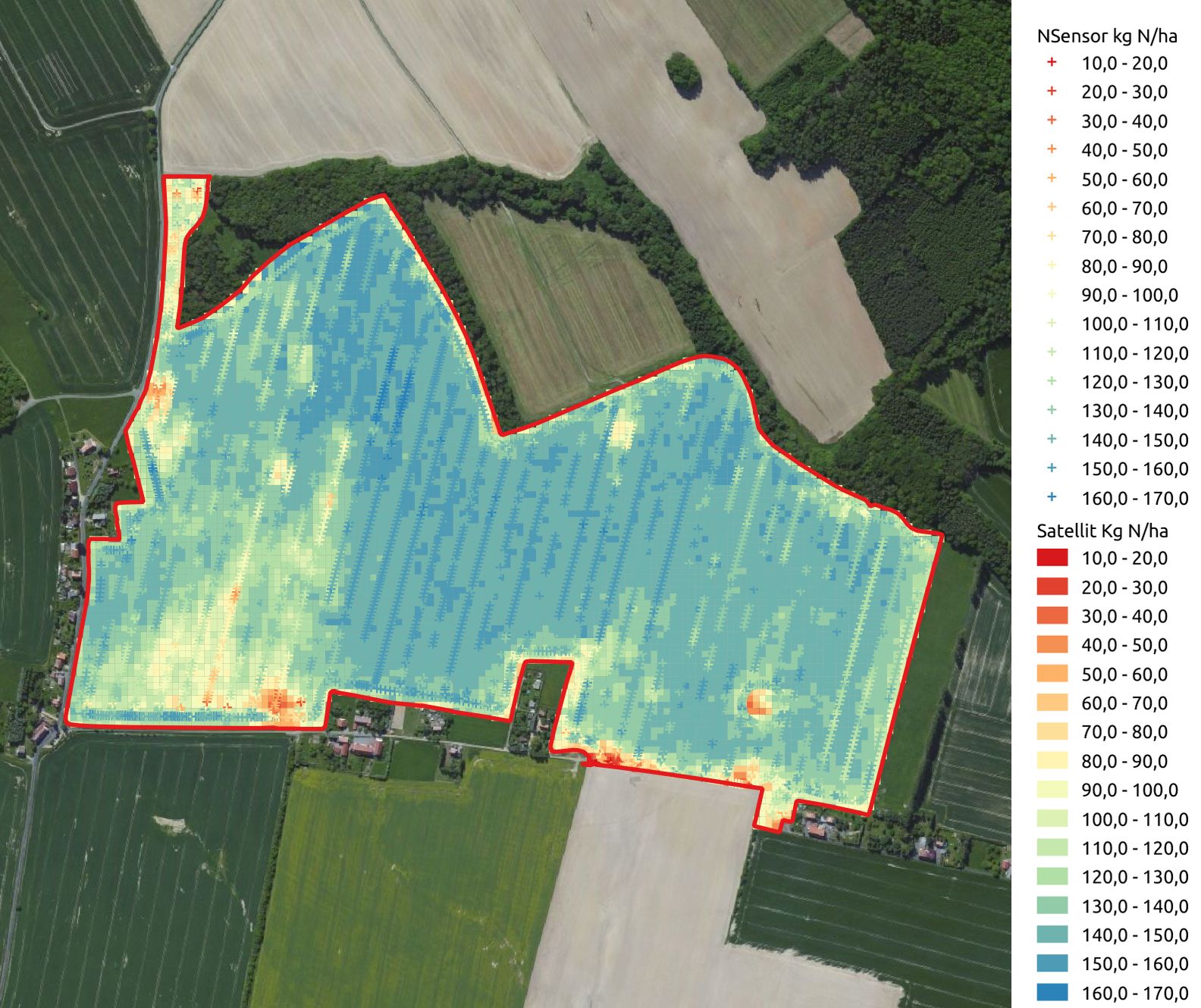Select the blue NSensor 160,0 - 170,0 plus marker
The width and height of the screenshot is (1201, 1008).
[1052, 498]
